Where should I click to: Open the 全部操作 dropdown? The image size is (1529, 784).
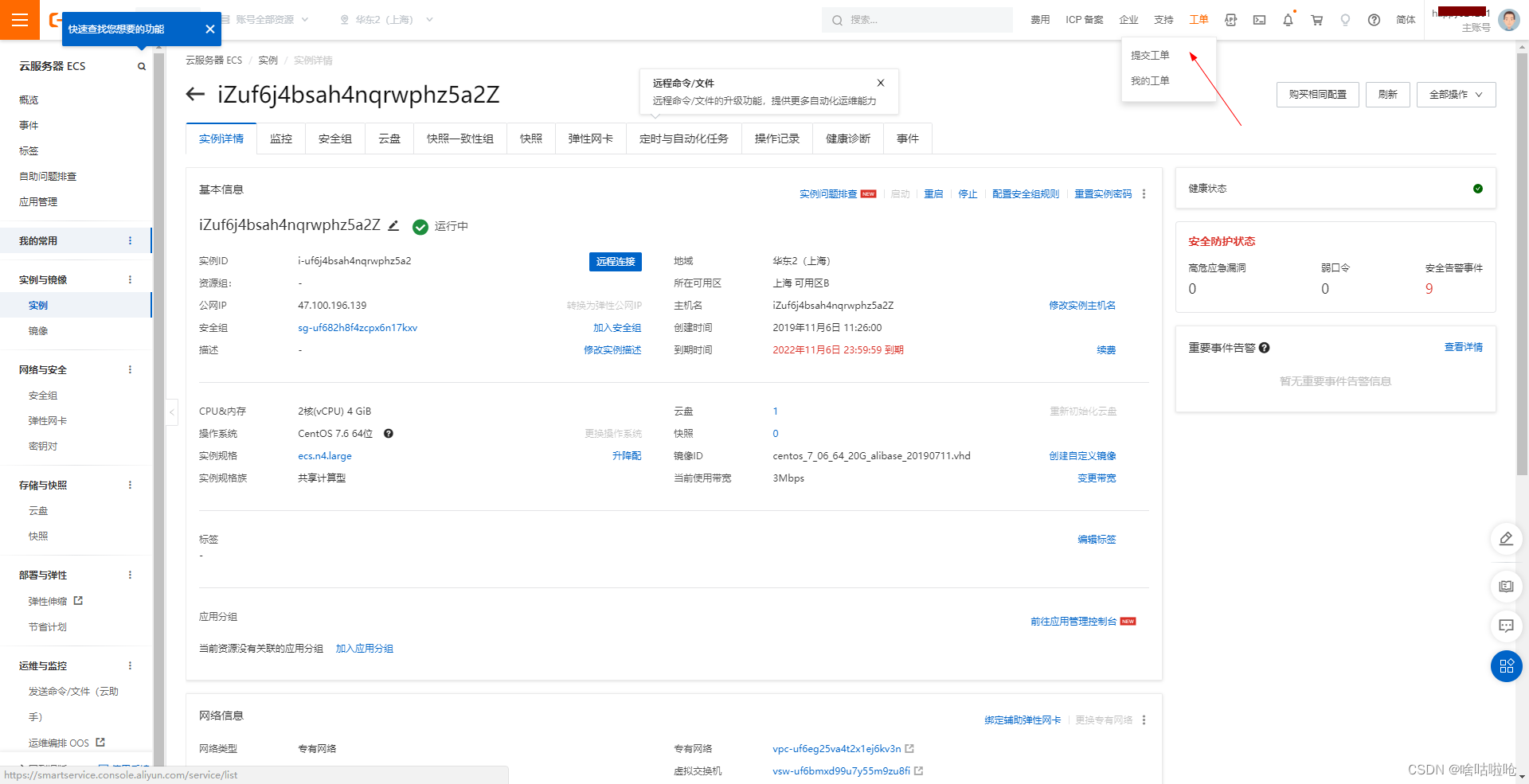coord(1456,94)
